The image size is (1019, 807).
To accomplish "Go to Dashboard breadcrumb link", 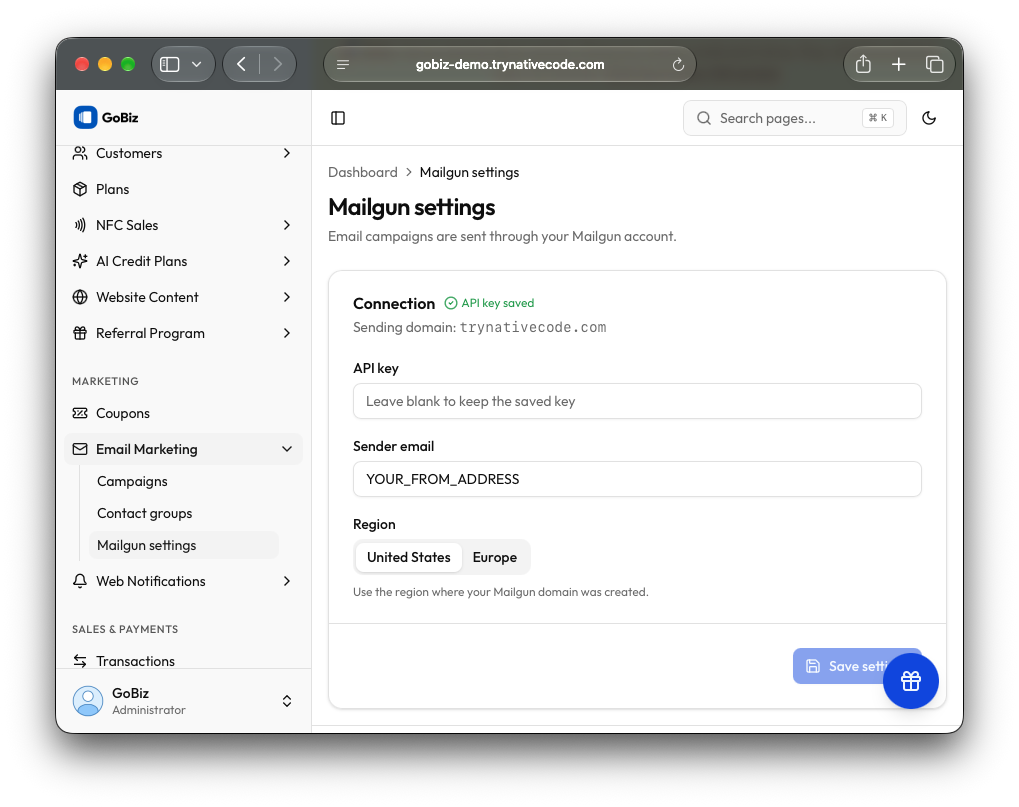I will (363, 172).
